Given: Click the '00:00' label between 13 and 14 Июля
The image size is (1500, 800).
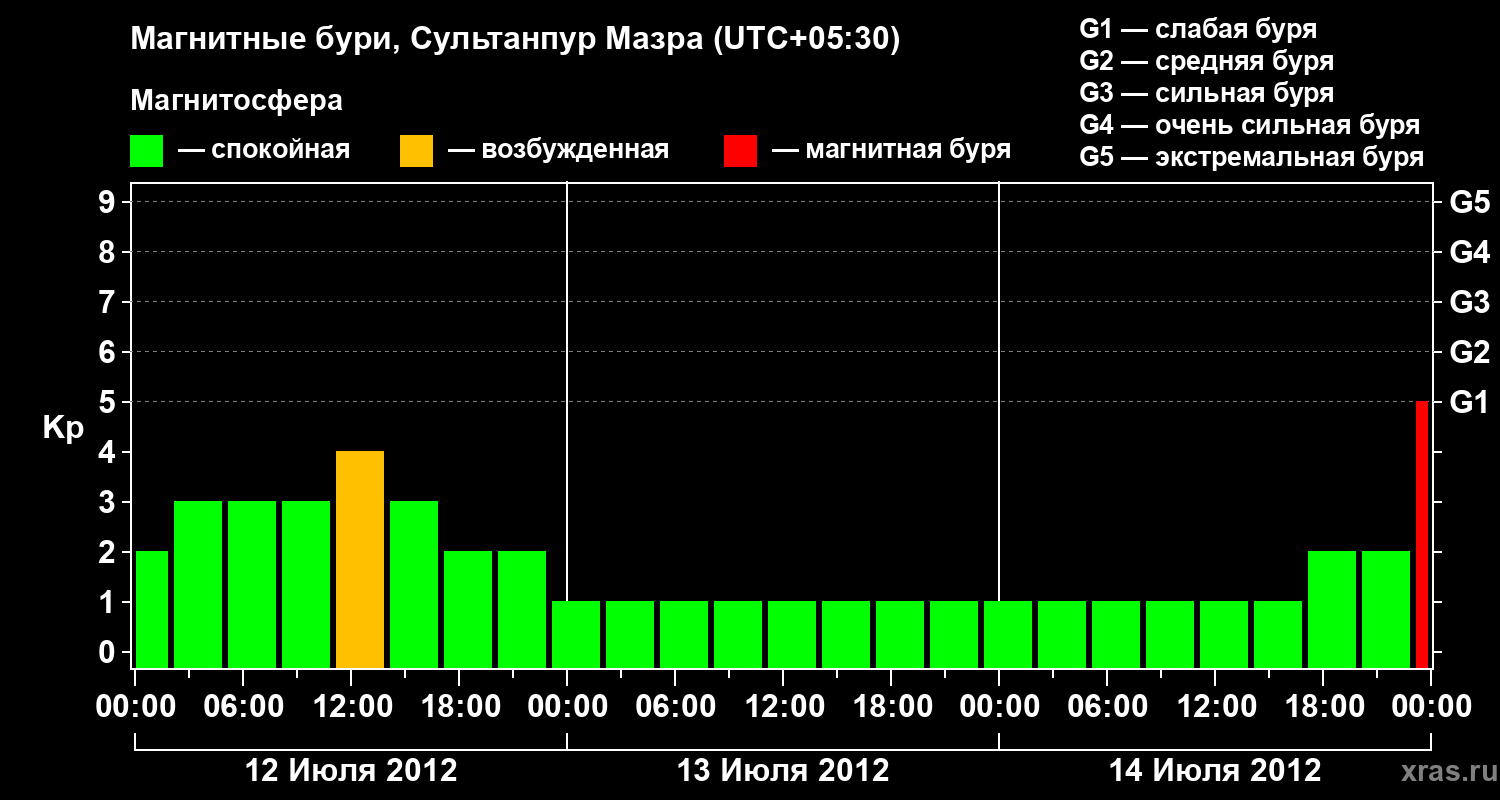Looking at the screenshot, I should point(999,707).
